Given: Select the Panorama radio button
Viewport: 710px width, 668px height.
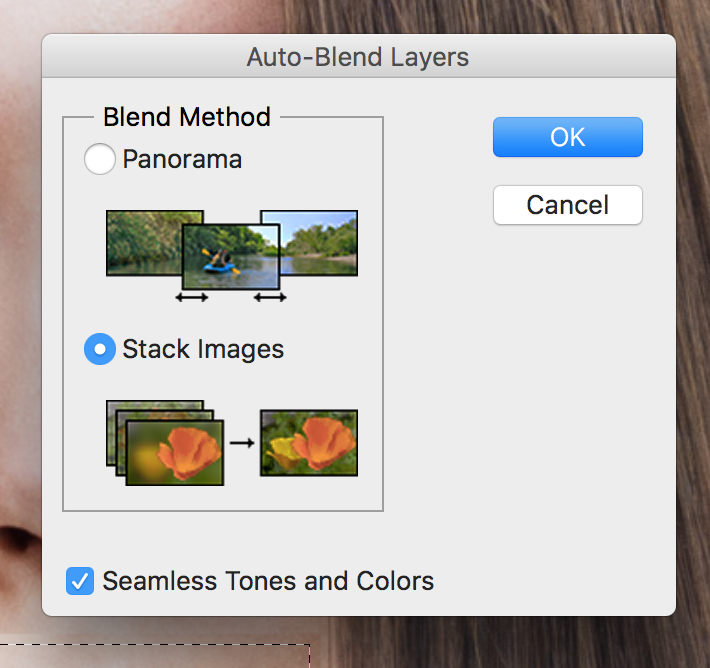Looking at the screenshot, I should 100,159.
